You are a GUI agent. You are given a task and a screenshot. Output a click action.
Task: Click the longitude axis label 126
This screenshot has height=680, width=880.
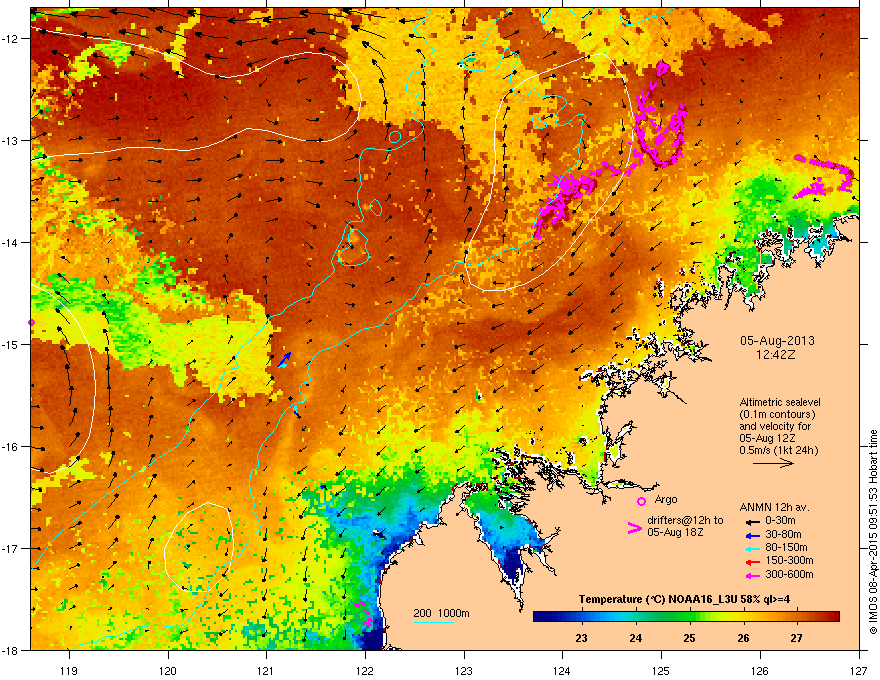click(x=760, y=670)
